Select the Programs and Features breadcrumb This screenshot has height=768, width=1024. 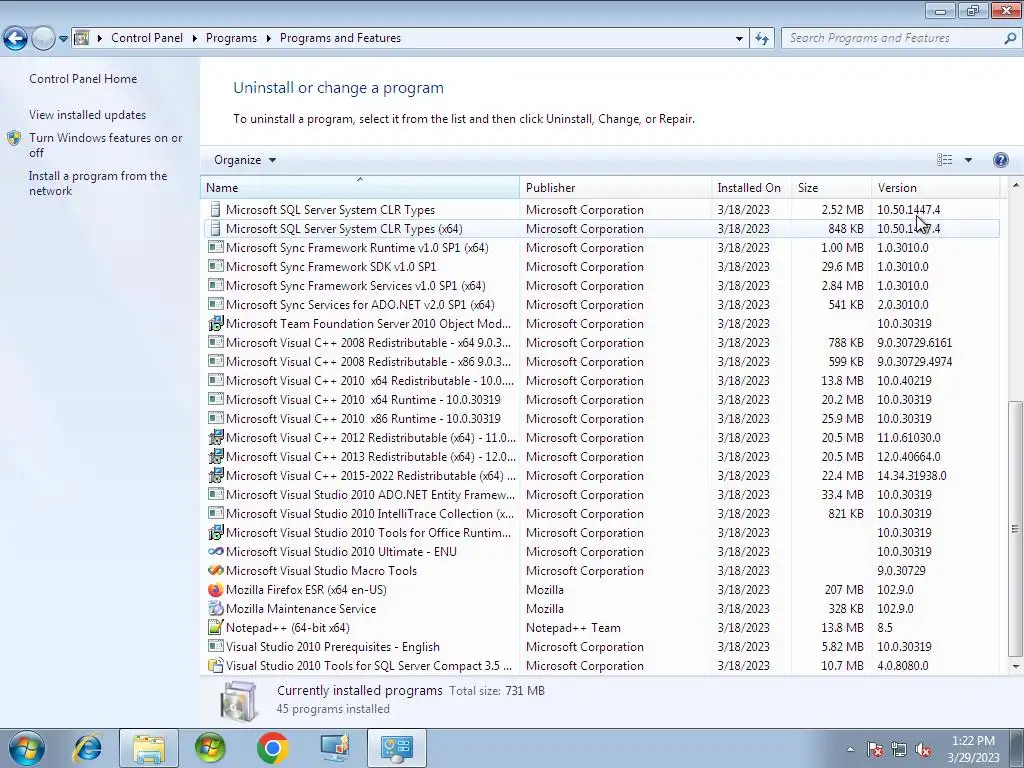[x=340, y=38]
